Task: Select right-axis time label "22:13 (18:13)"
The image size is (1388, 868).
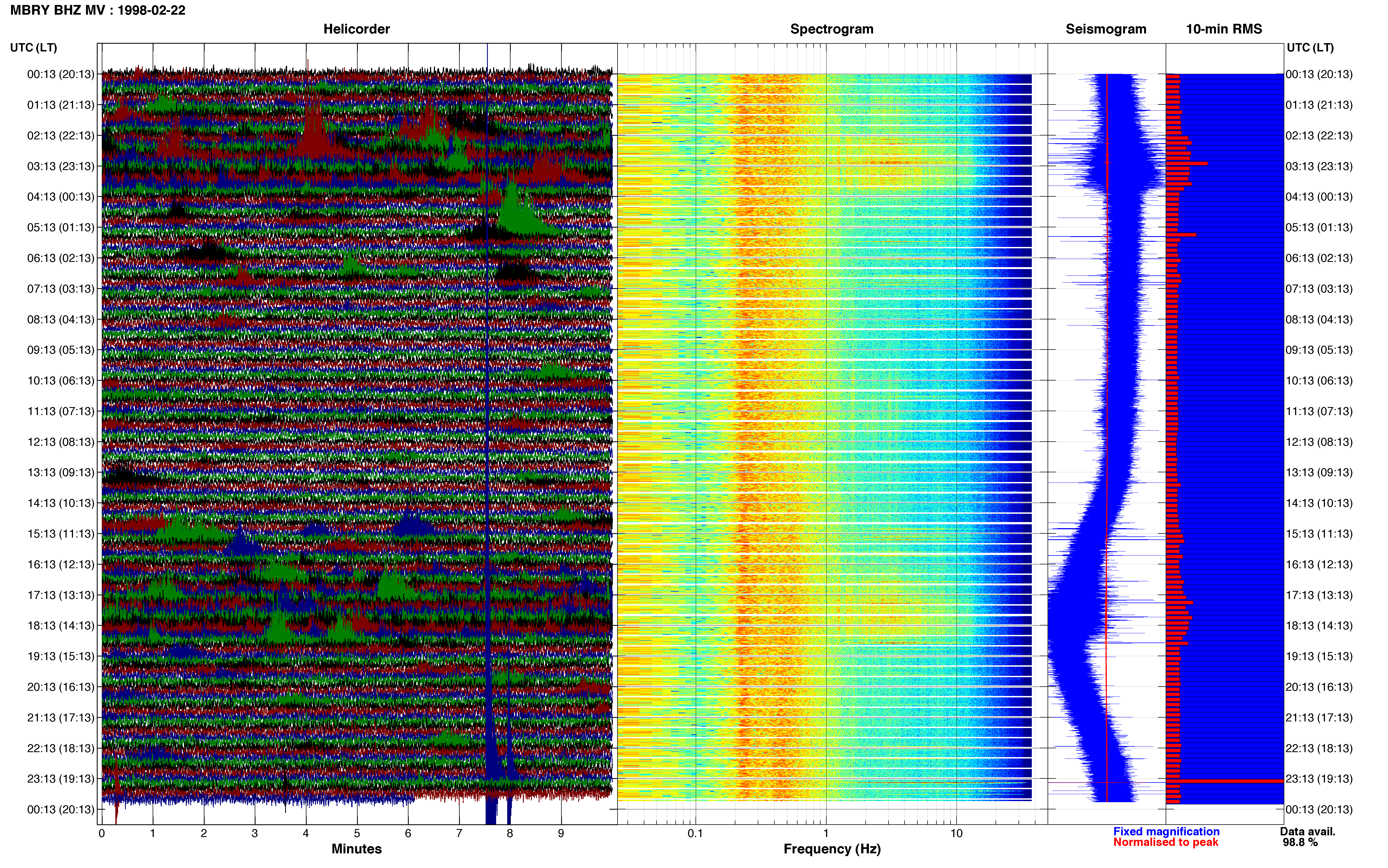Action: (1319, 748)
